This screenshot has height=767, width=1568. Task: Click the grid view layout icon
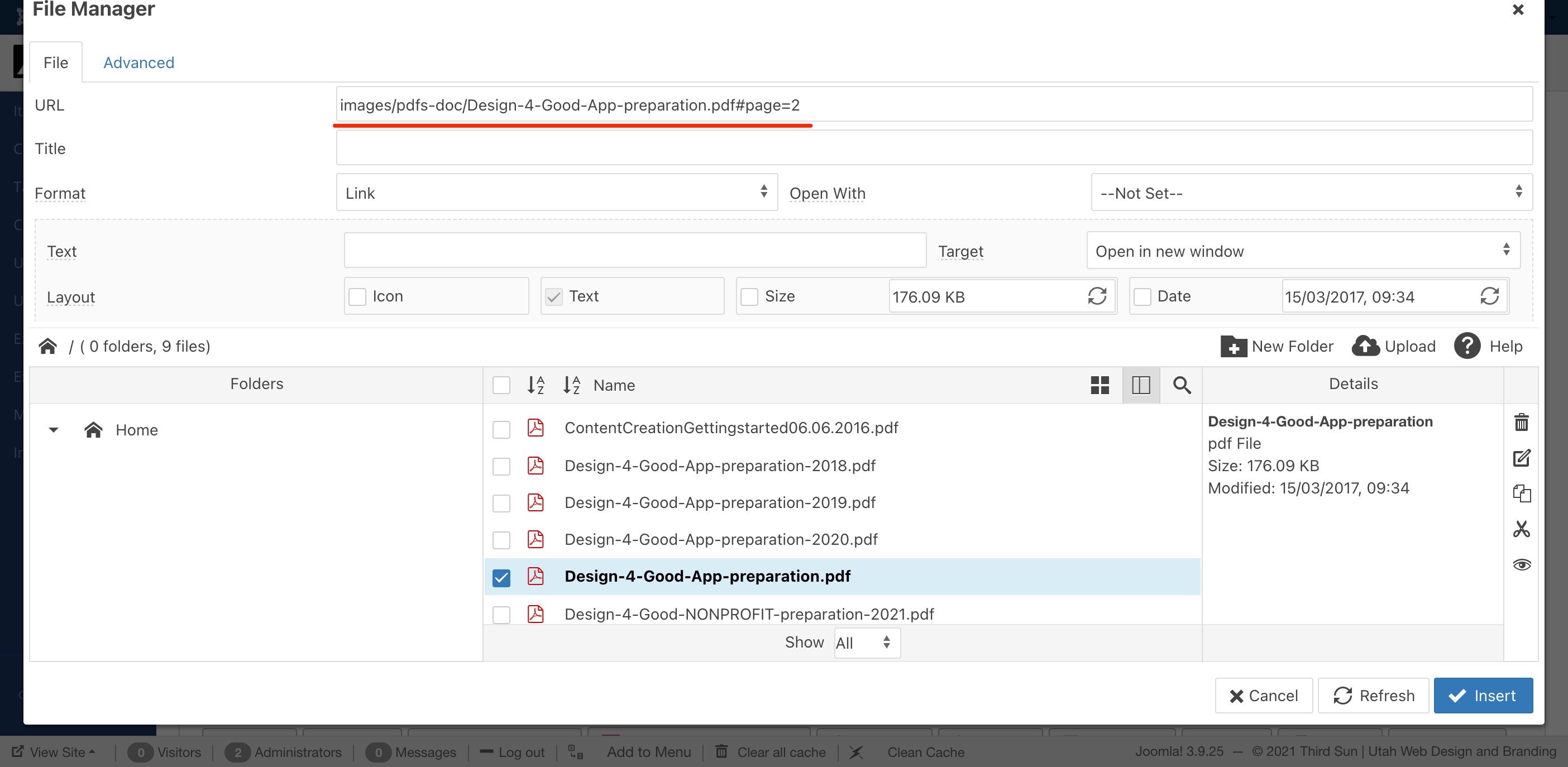pyautogui.click(x=1100, y=384)
